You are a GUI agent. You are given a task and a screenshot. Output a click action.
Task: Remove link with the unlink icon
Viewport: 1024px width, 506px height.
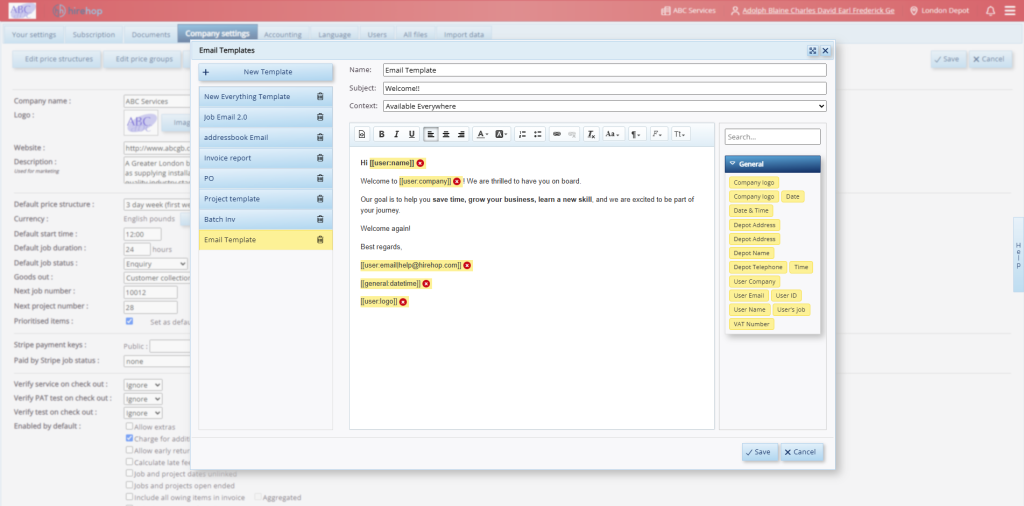[572, 134]
